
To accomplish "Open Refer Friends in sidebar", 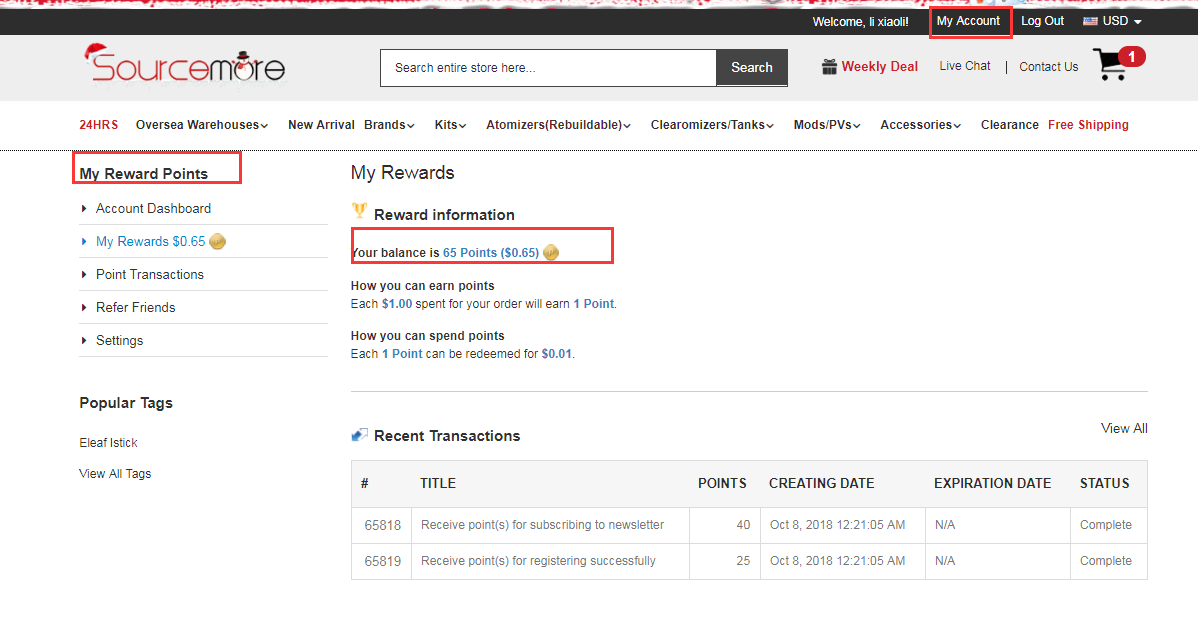I will (135, 307).
